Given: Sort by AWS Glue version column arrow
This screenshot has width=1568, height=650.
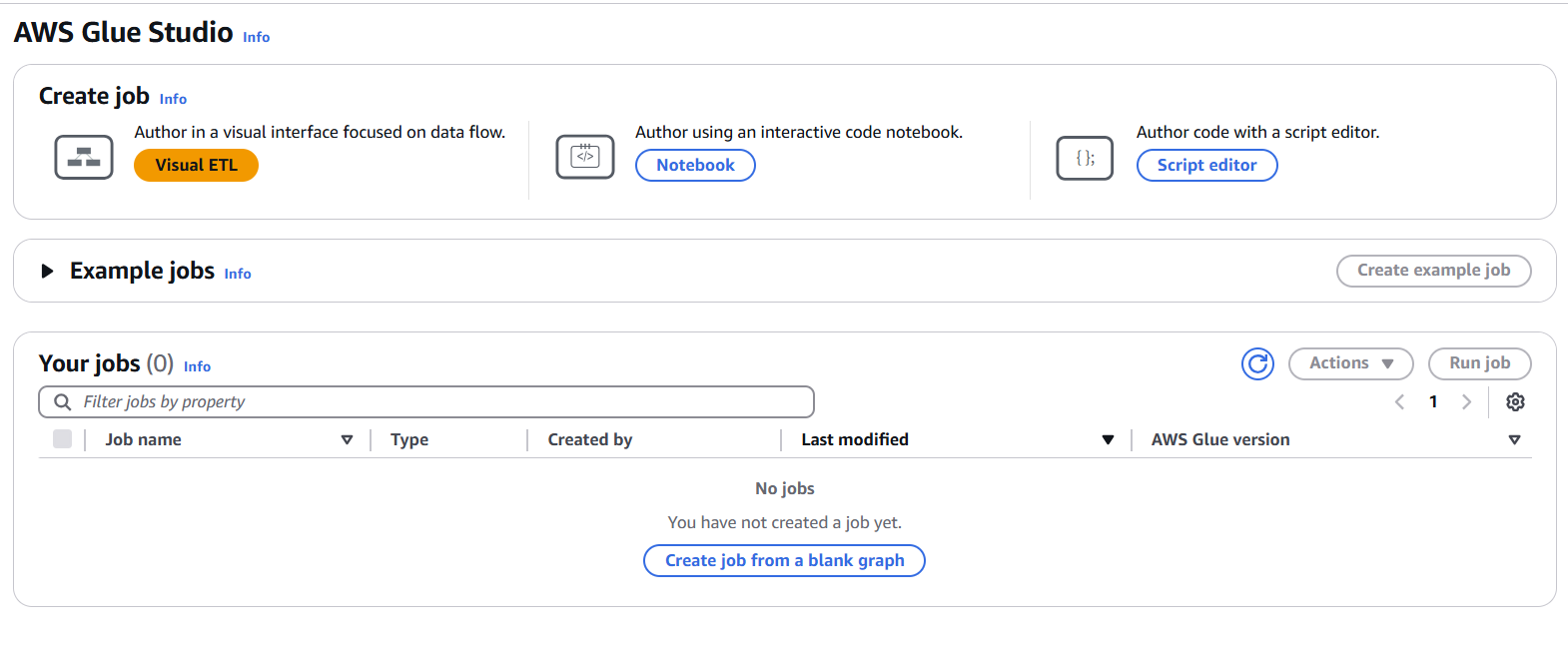Looking at the screenshot, I should coord(1514,439).
